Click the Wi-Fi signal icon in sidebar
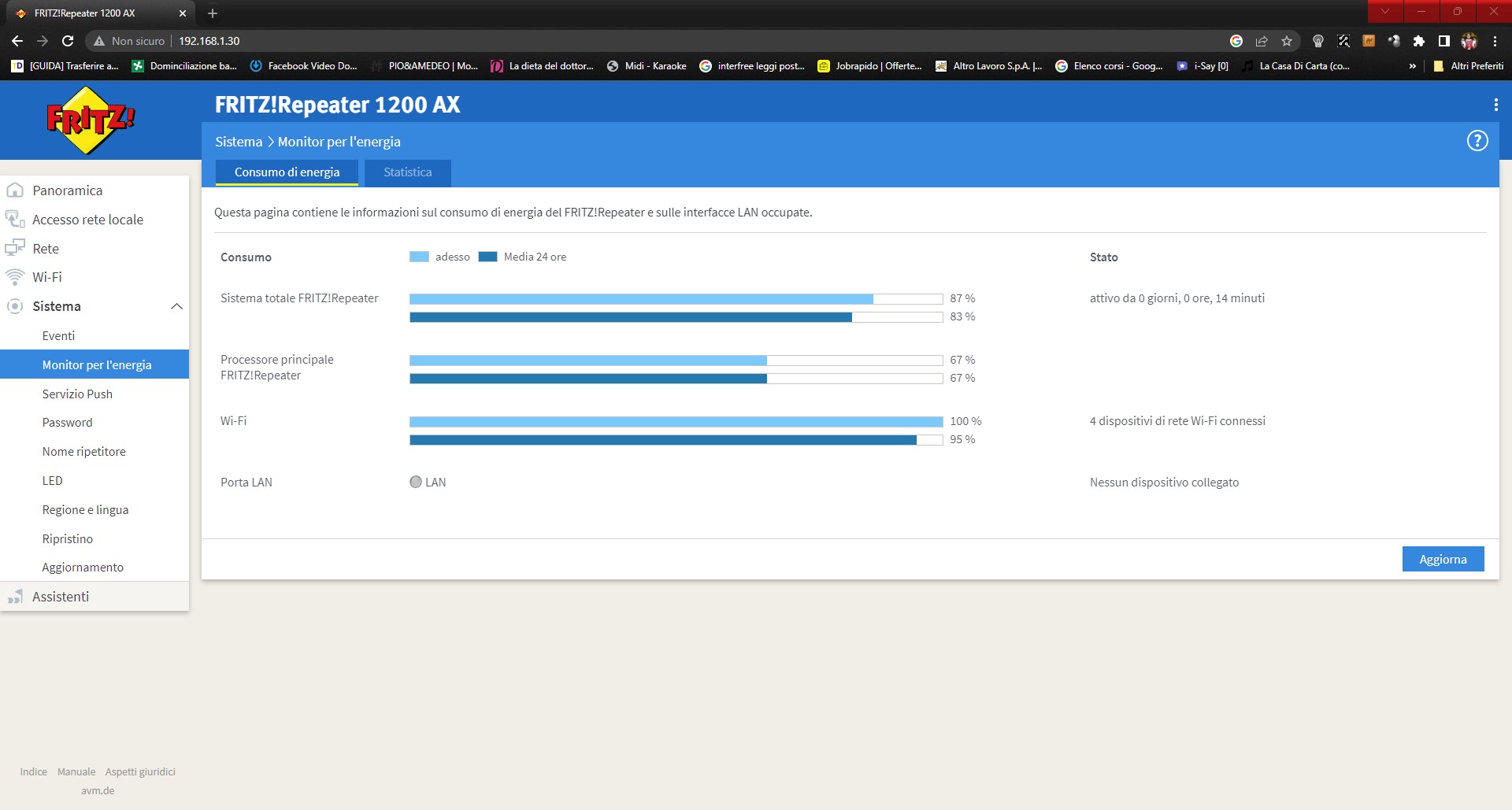Viewport: 1512px width, 810px height. pos(15,277)
